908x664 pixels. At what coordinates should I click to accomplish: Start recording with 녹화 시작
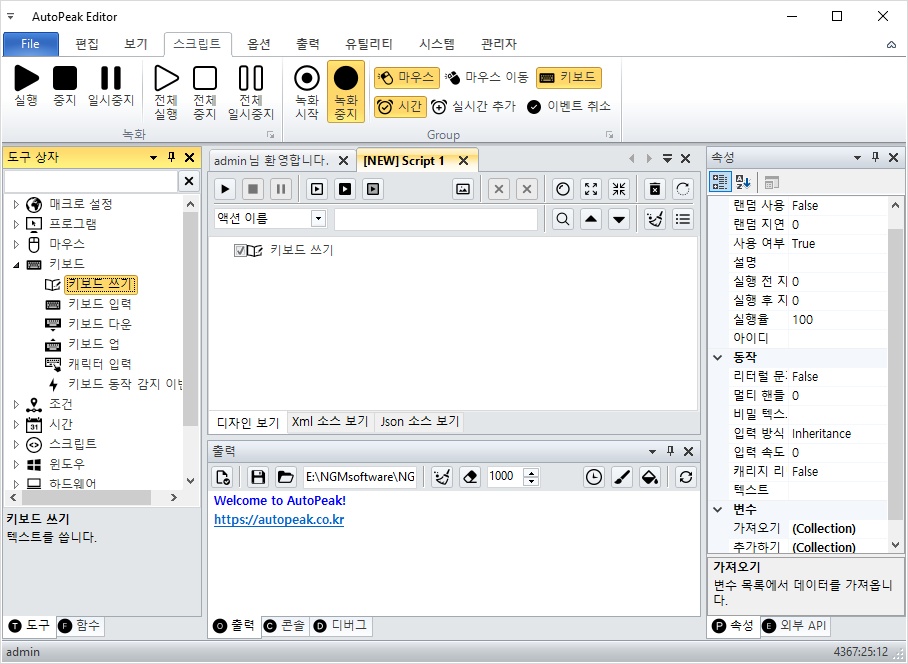(307, 93)
